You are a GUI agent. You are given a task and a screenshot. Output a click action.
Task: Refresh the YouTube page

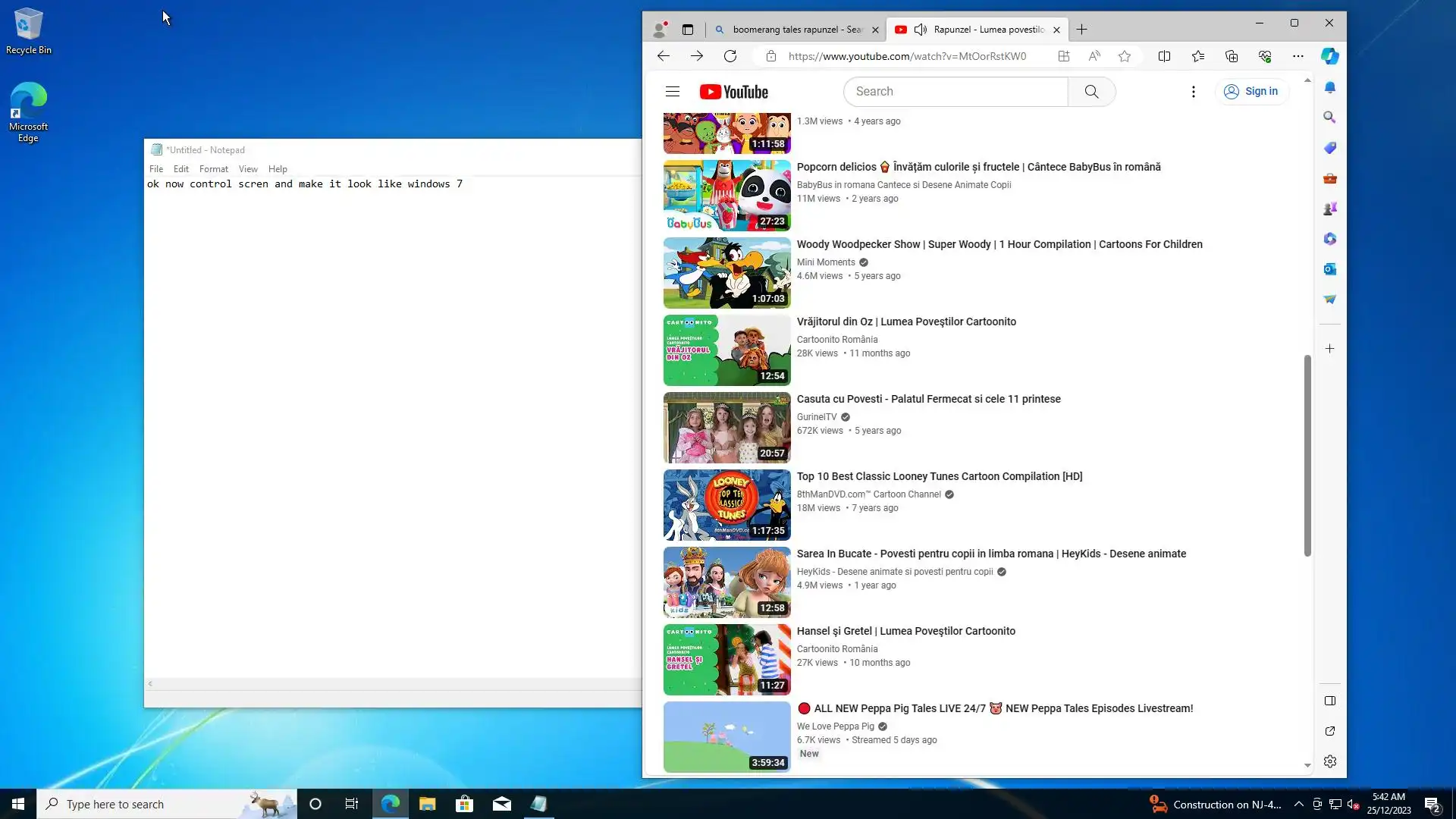730,56
